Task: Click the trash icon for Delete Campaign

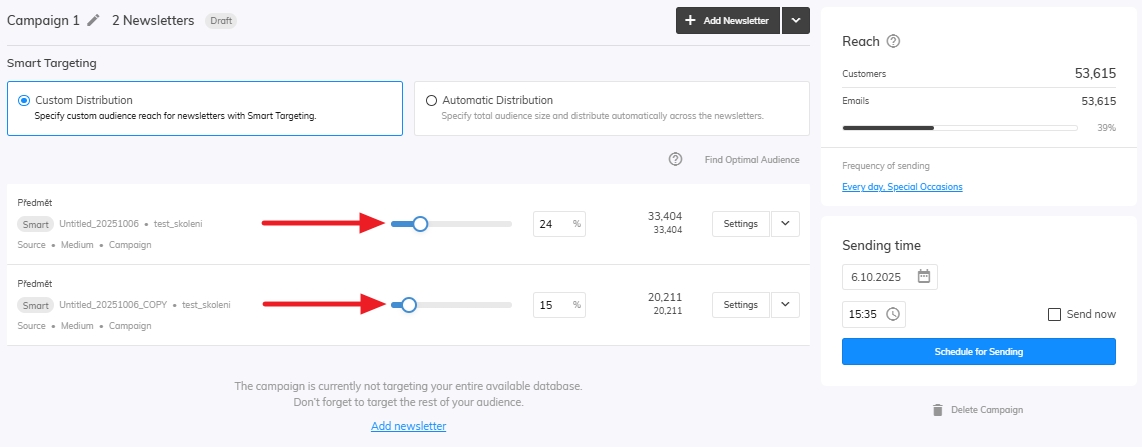Action: coord(937,410)
